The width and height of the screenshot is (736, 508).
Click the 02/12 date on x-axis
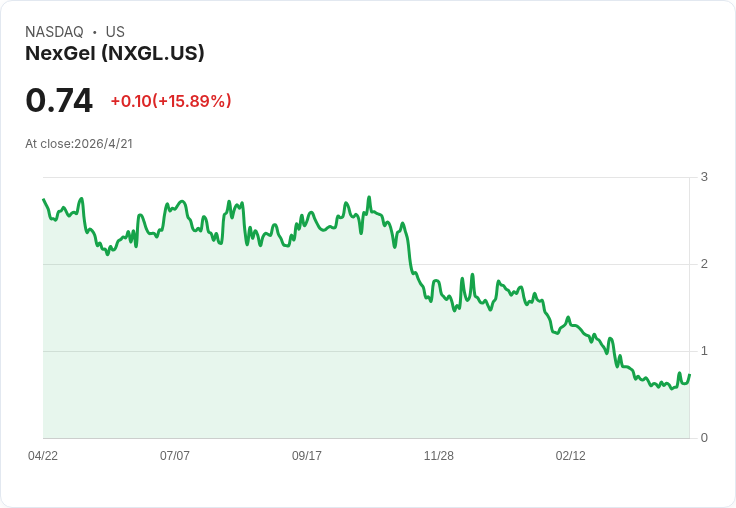click(570, 456)
